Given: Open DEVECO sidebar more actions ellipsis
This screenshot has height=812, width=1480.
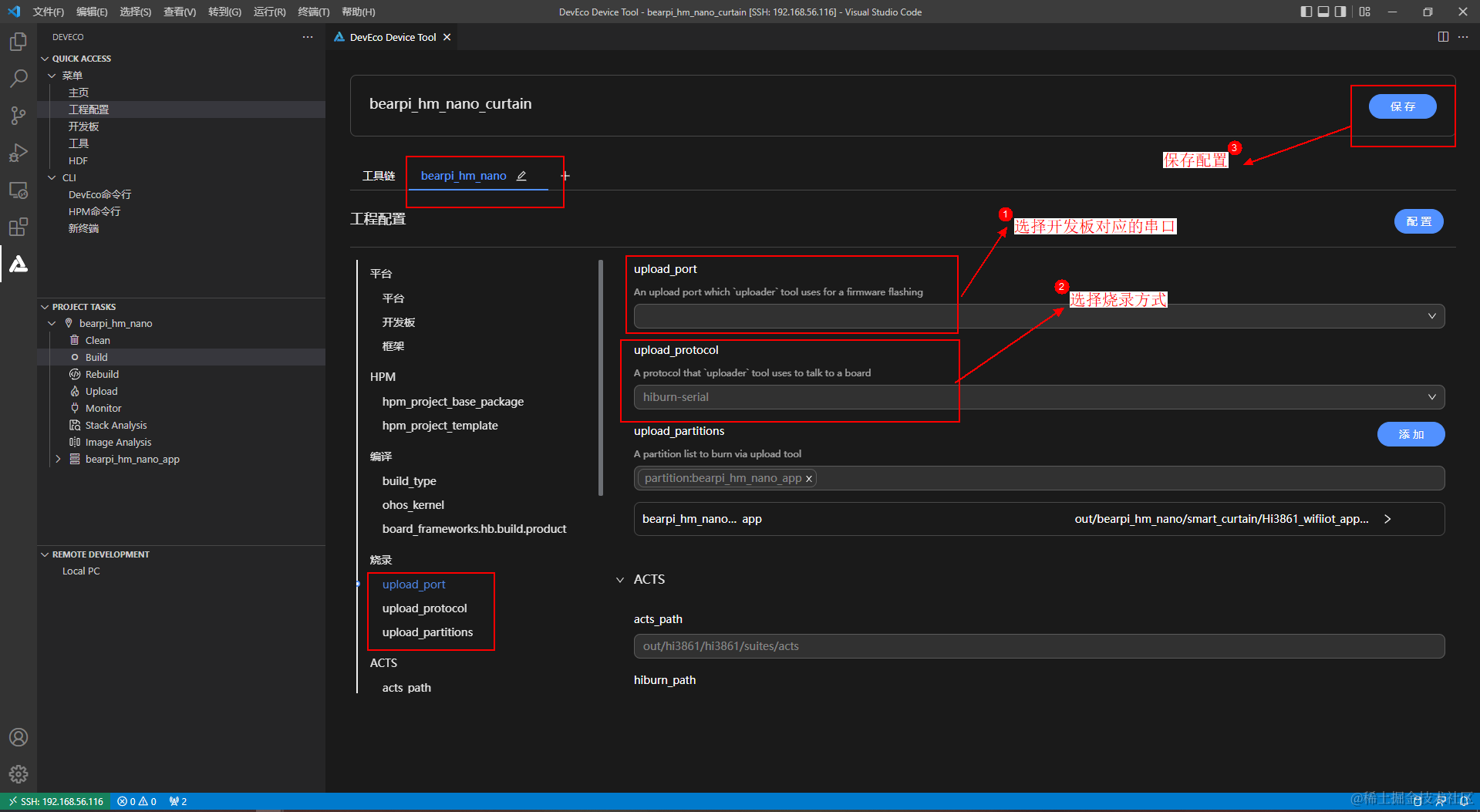Looking at the screenshot, I should tap(308, 37).
